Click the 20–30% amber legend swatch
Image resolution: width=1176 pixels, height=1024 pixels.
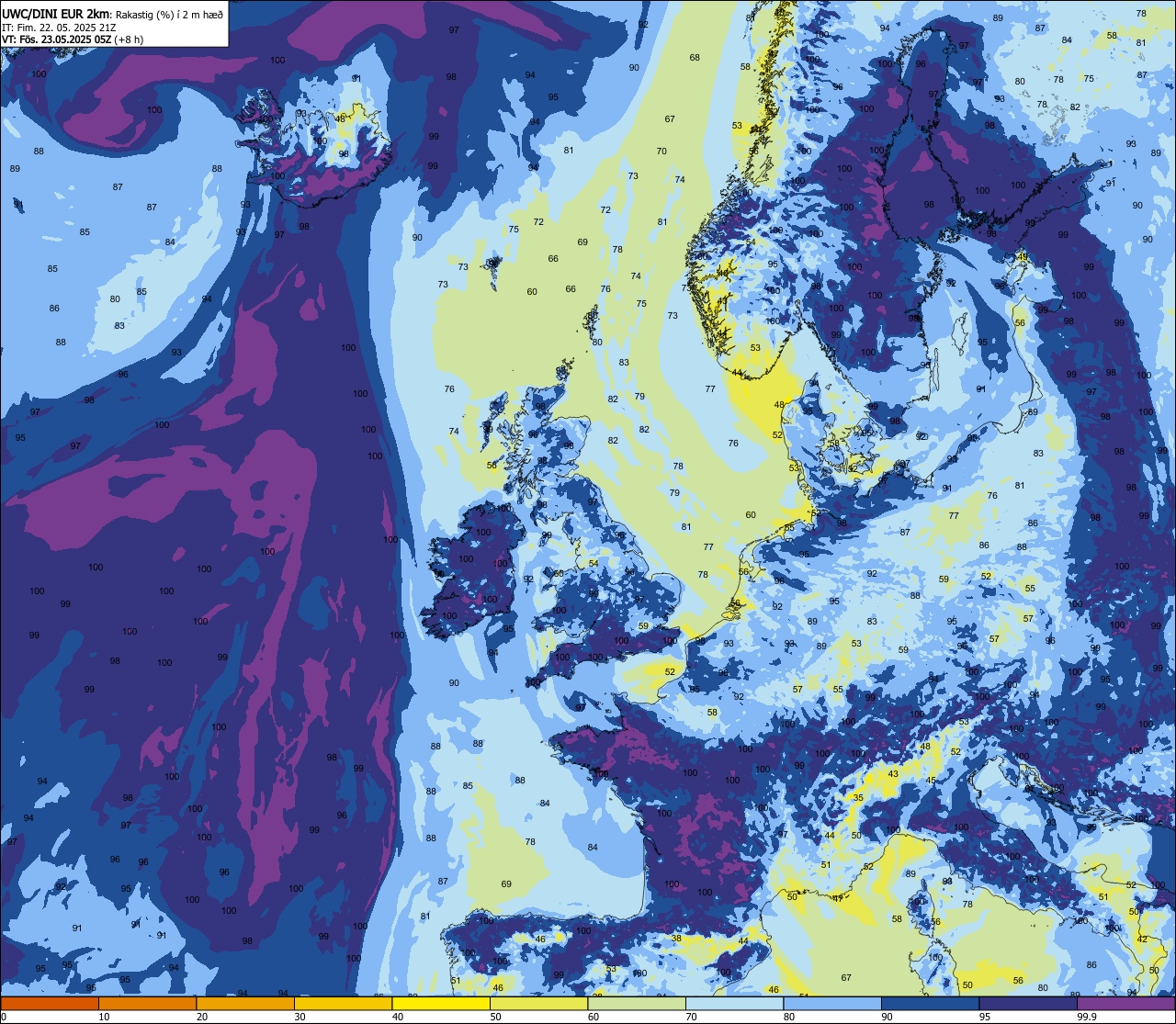[245, 1003]
